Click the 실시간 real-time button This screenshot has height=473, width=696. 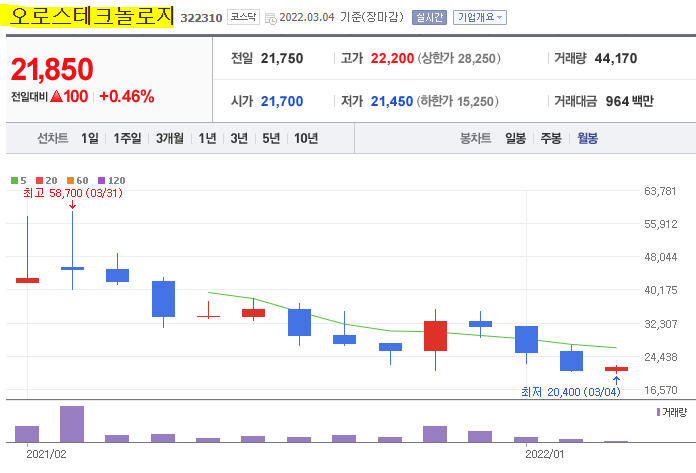point(429,17)
